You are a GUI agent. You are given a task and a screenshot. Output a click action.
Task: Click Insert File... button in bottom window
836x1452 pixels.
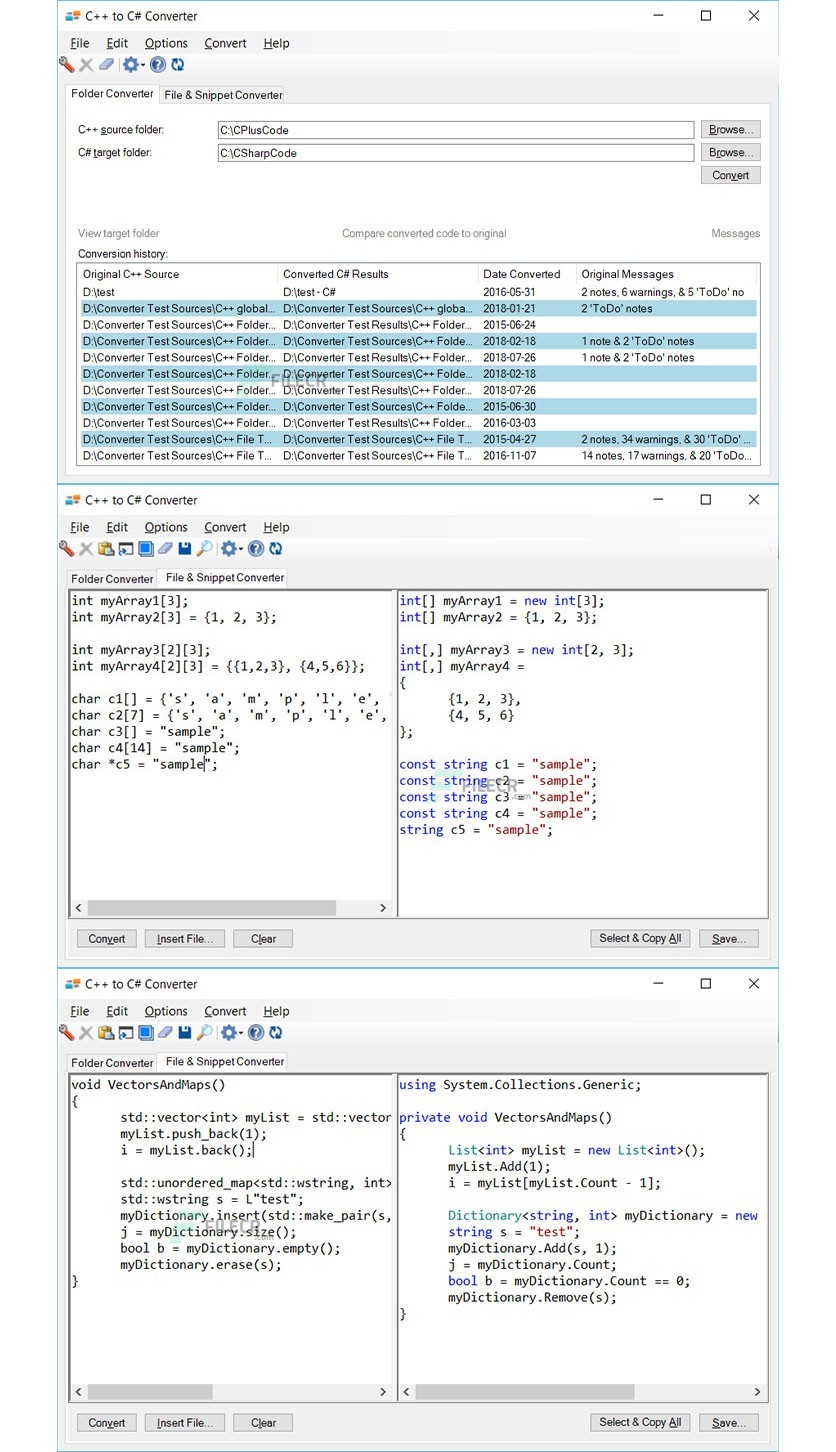click(185, 1422)
